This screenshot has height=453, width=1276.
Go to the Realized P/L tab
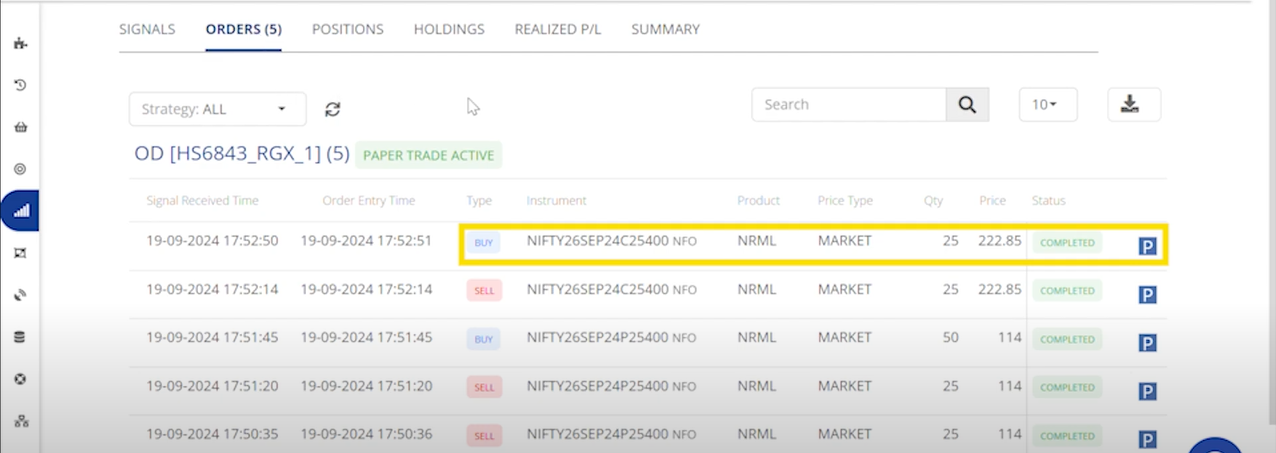(x=558, y=29)
